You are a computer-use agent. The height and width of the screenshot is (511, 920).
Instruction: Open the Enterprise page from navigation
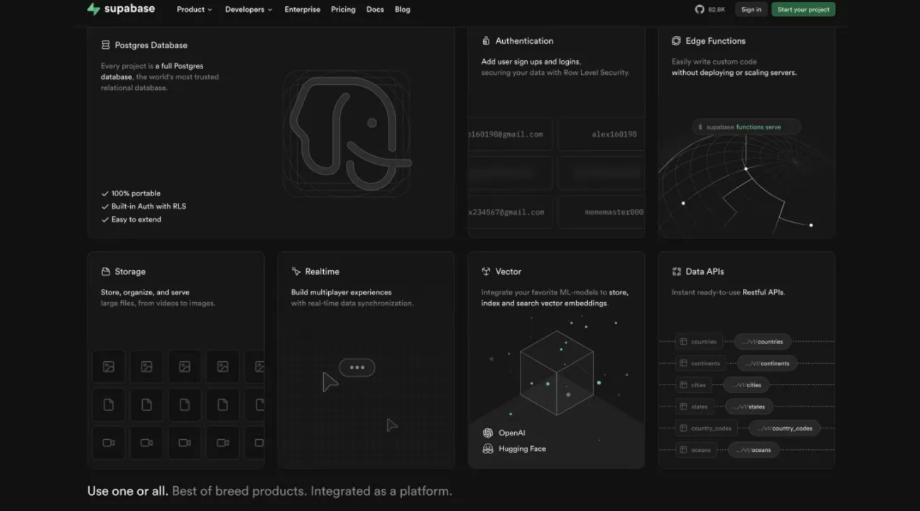click(x=302, y=9)
